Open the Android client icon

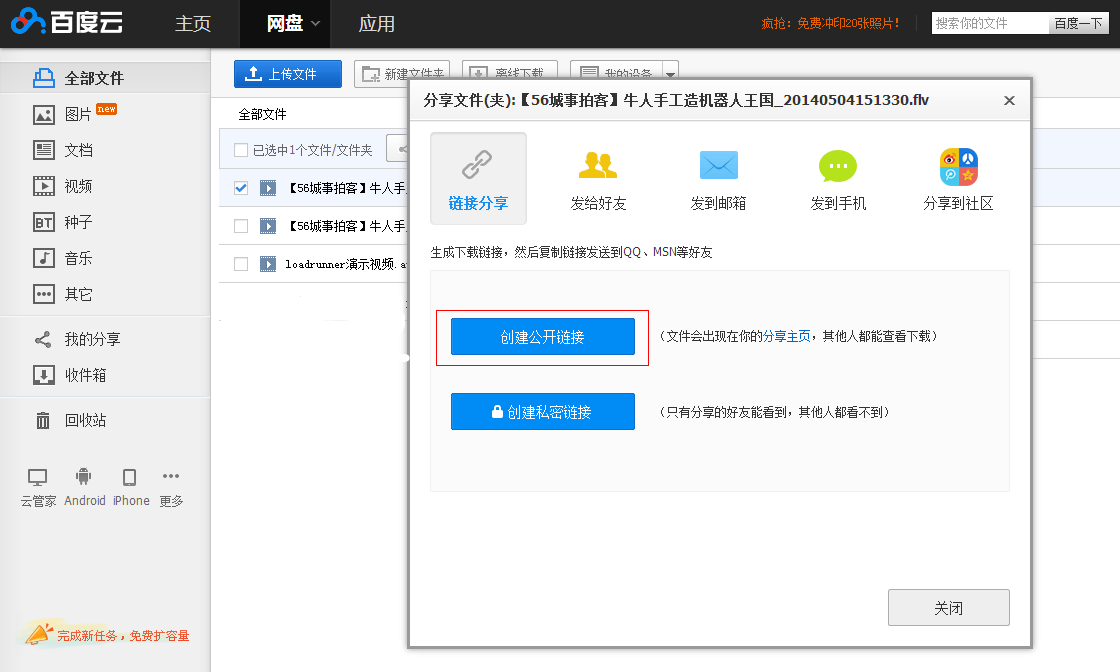[x=84, y=478]
